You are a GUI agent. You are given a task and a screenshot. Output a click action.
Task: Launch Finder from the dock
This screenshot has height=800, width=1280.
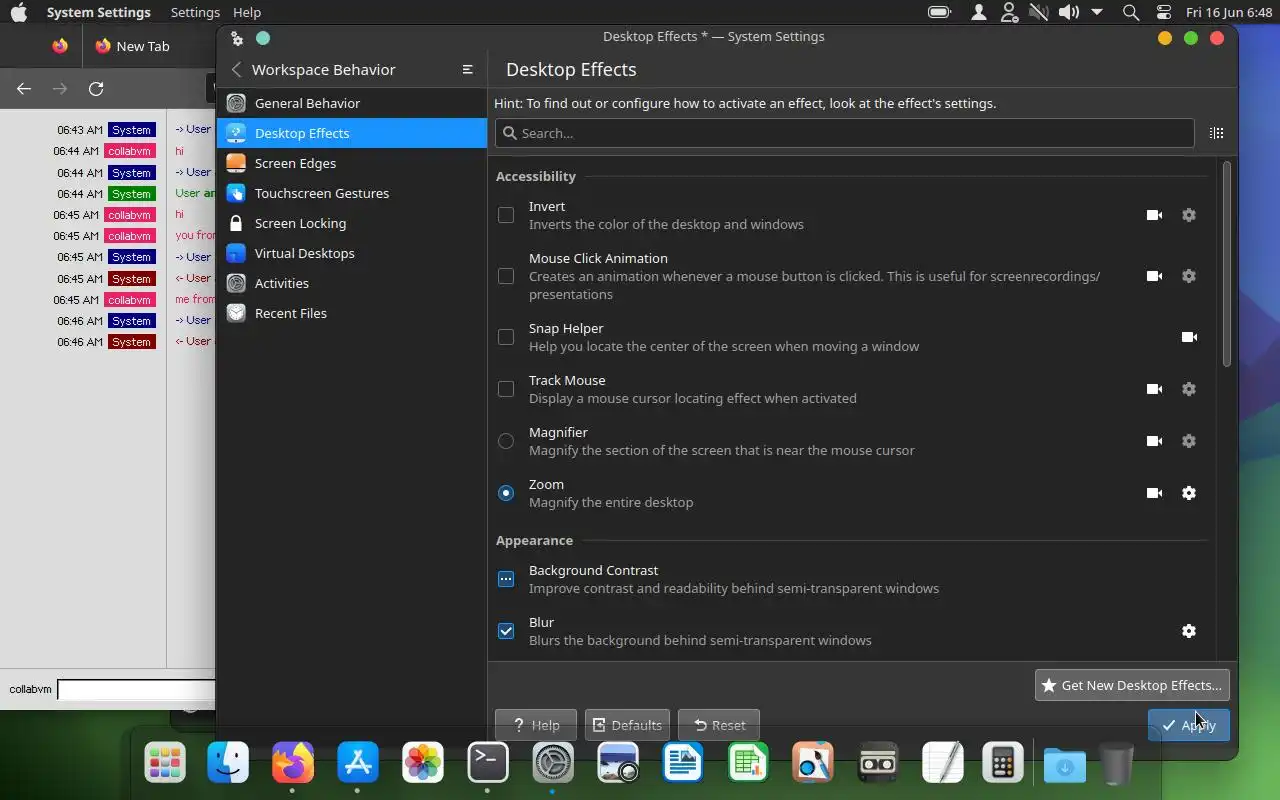[228, 764]
